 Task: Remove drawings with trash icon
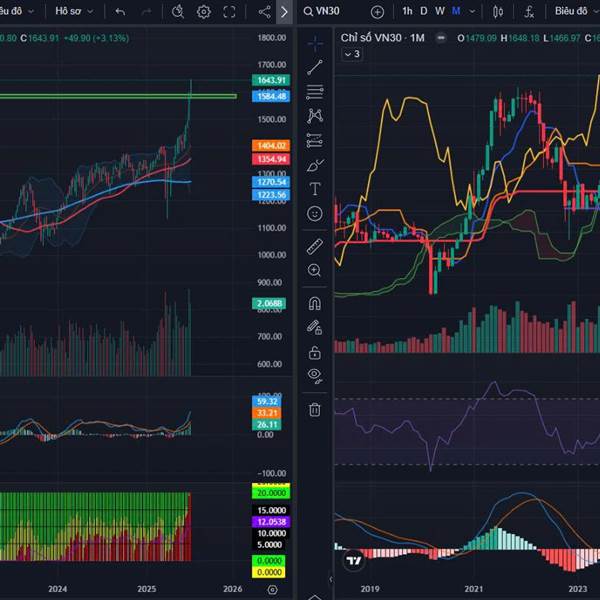315,409
